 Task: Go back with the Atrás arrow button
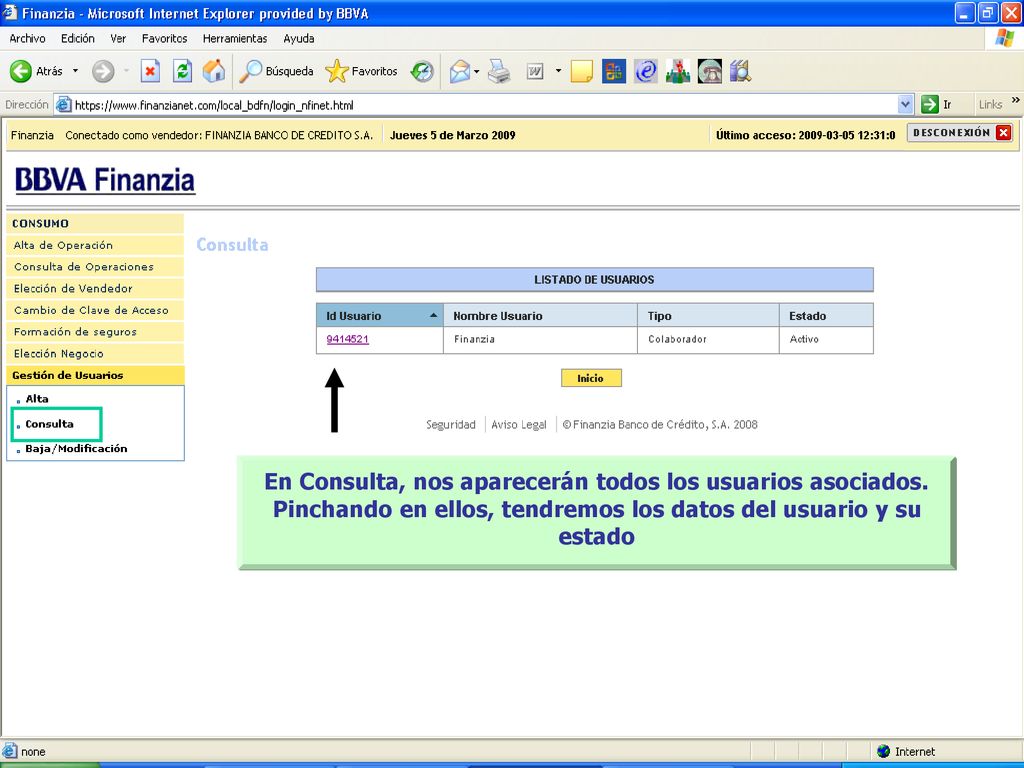(x=36, y=71)
